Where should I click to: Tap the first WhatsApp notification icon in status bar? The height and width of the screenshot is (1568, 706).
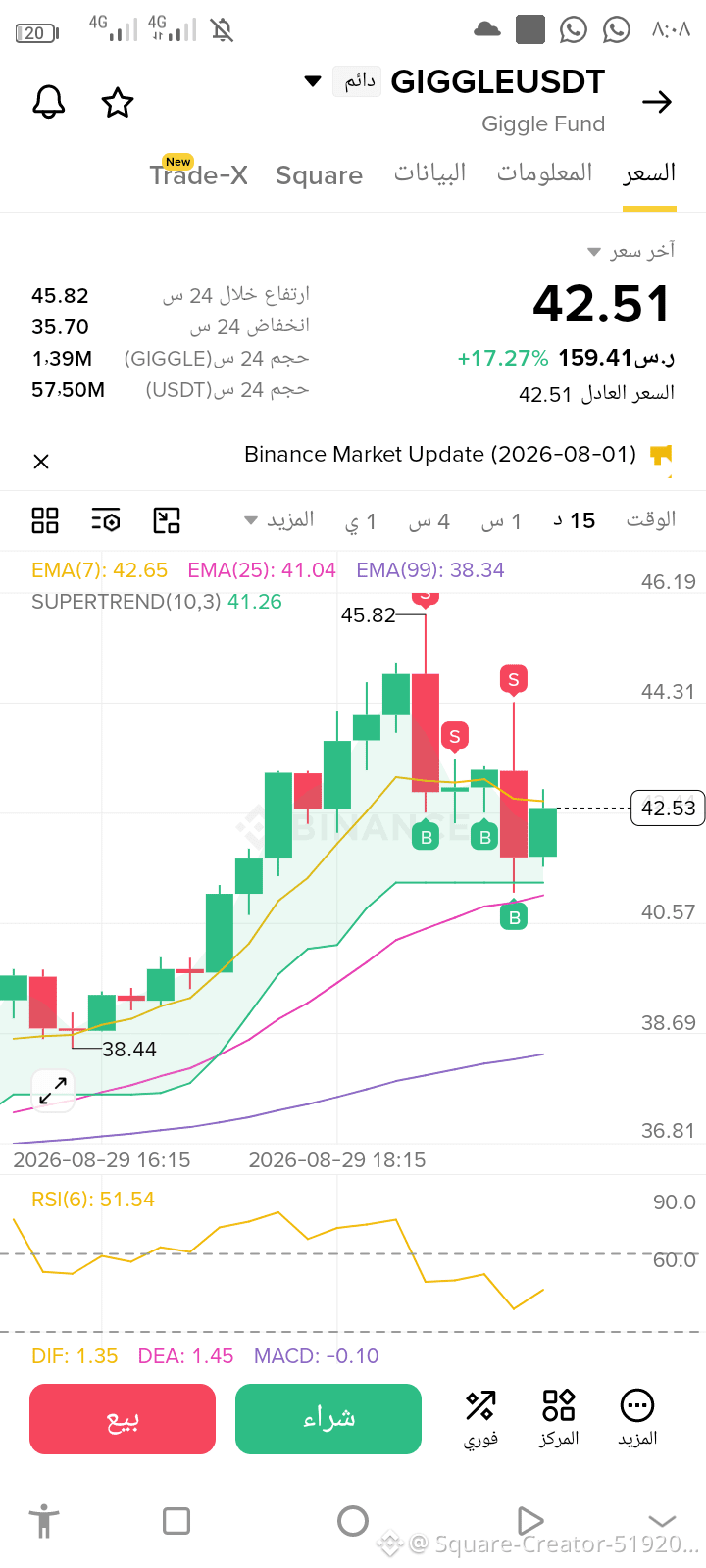coord(574,29)
